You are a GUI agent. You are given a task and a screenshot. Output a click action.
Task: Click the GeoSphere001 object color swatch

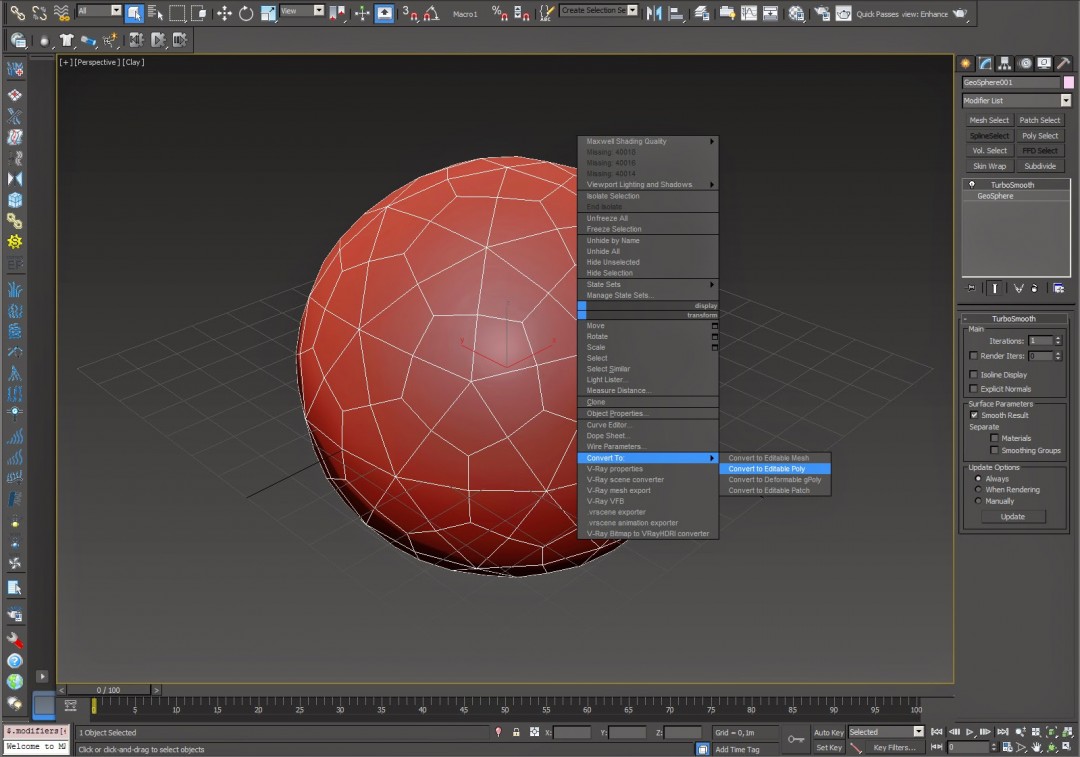1069,80
